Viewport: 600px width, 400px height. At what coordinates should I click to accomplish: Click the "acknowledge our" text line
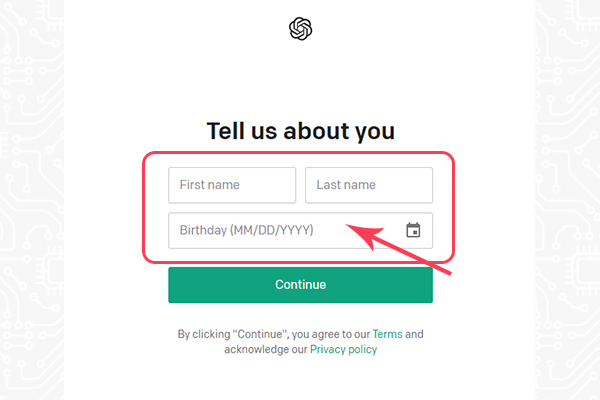point(265,350)
